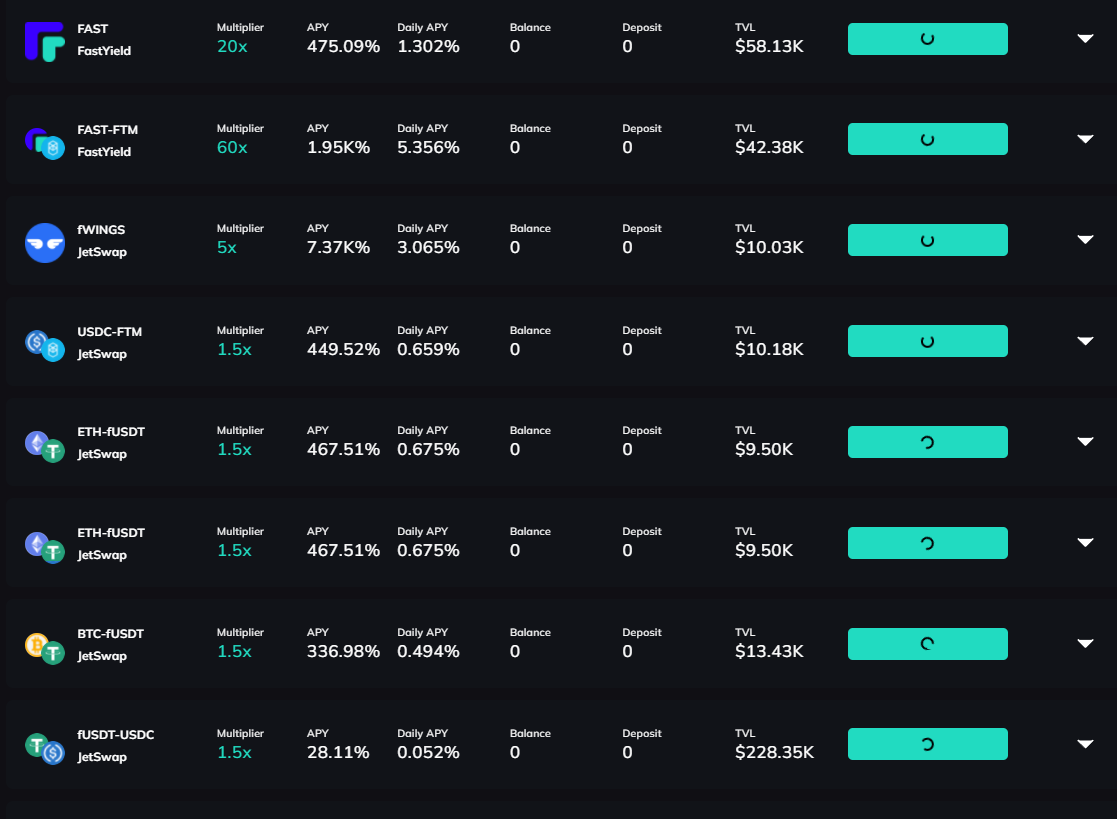The image size is (1117, 820).
Task: Click the $228.35K TVL value
Action: tap(774, 753)
